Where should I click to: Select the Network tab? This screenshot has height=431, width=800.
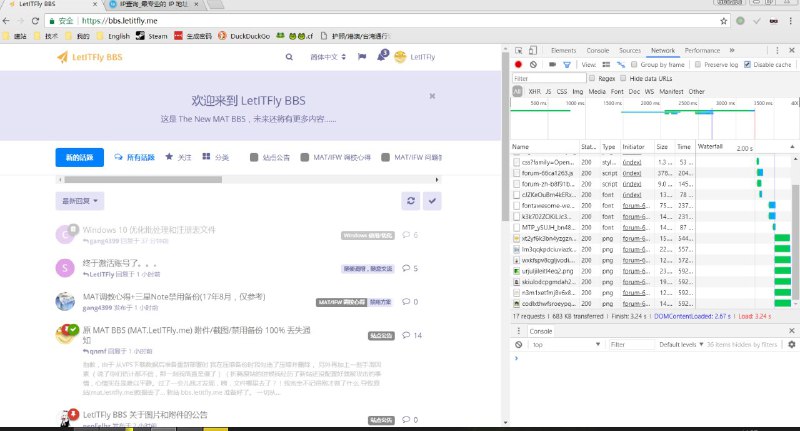coord(663,50)
